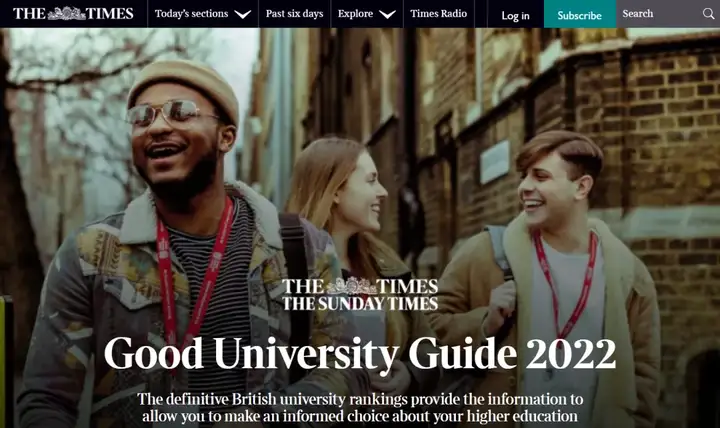The height and width of the screenshot is (428, 720).
Task: Open Past six days
Action: coord(294,14)
